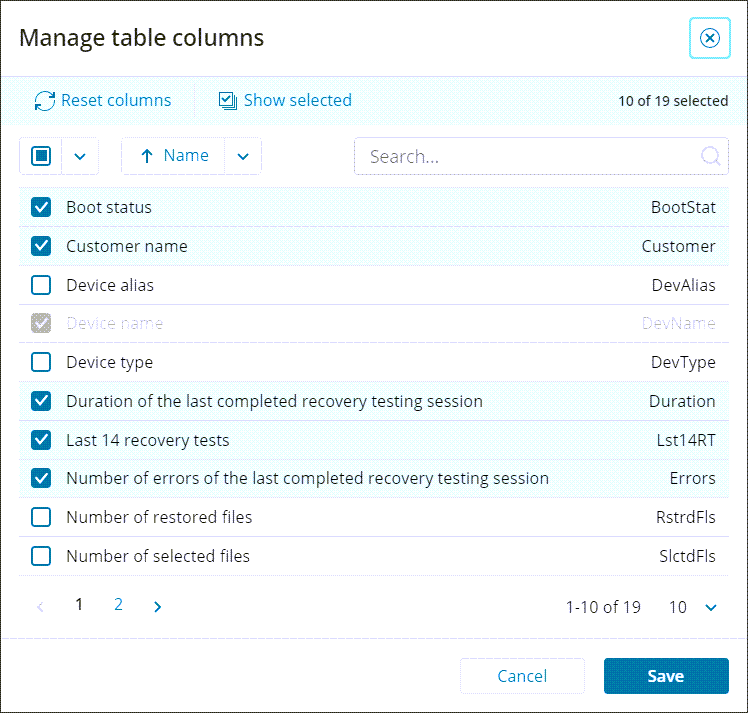Open the dropdown next to select-all checkbox
This screenshot has width=748, height=713.
point(80,156)
